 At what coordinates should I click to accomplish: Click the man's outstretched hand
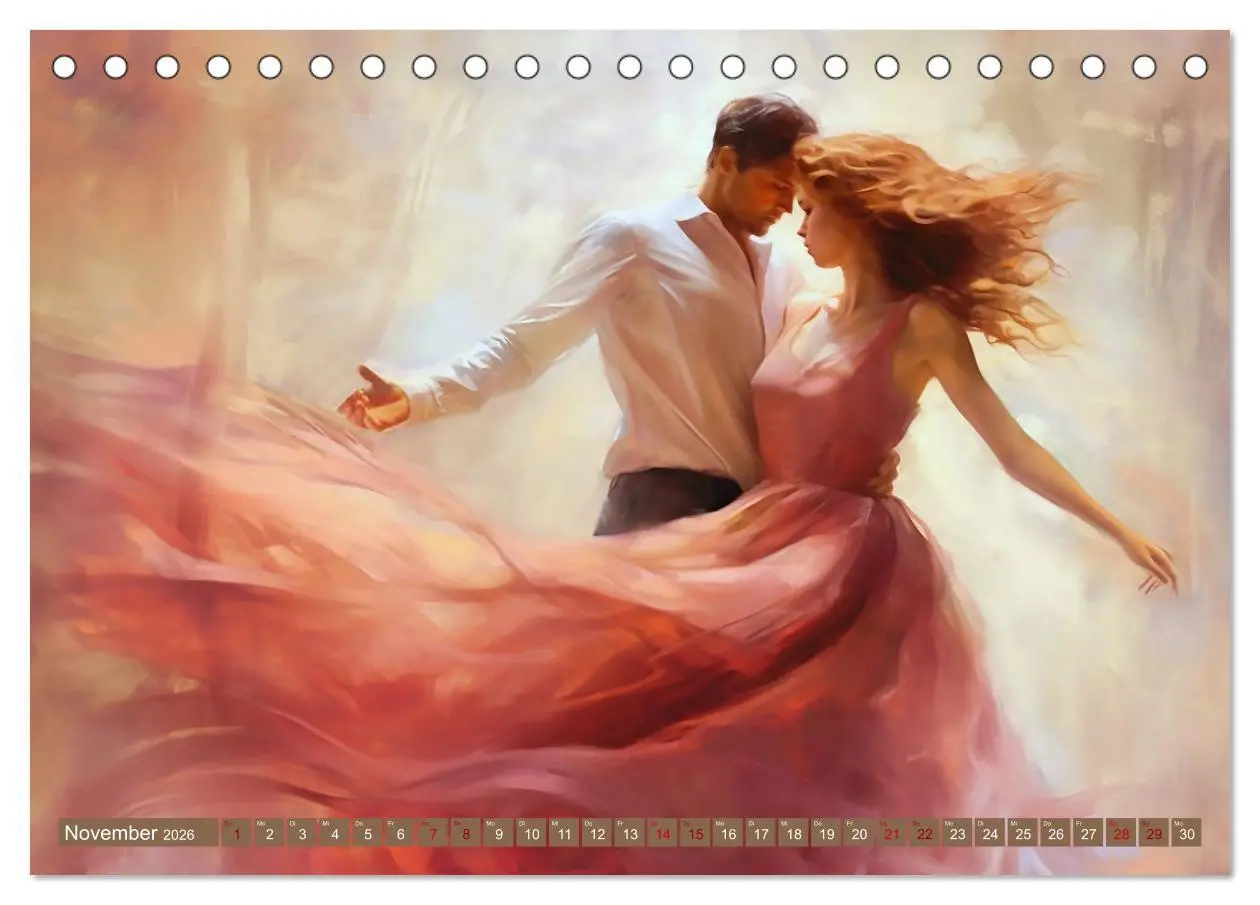pos(372,401)
